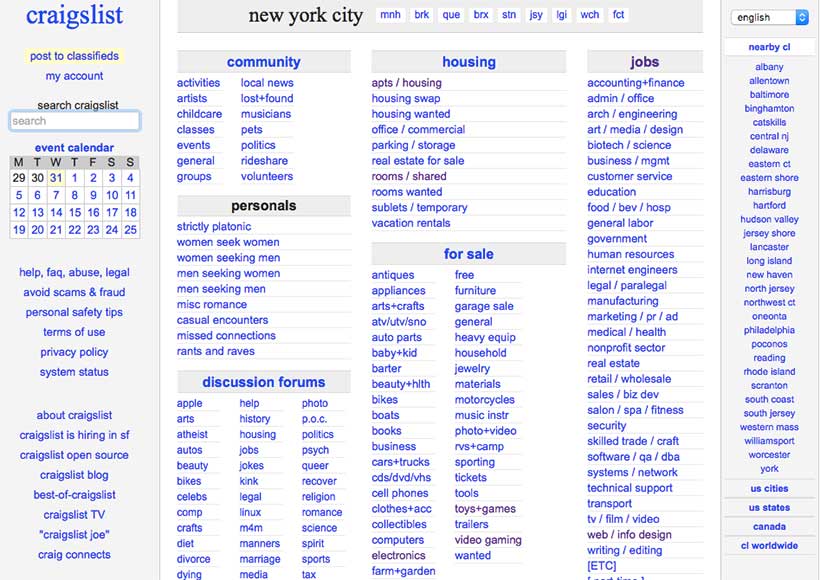Select the stn borough tab
820x580 pixels.
coord(509,15)
